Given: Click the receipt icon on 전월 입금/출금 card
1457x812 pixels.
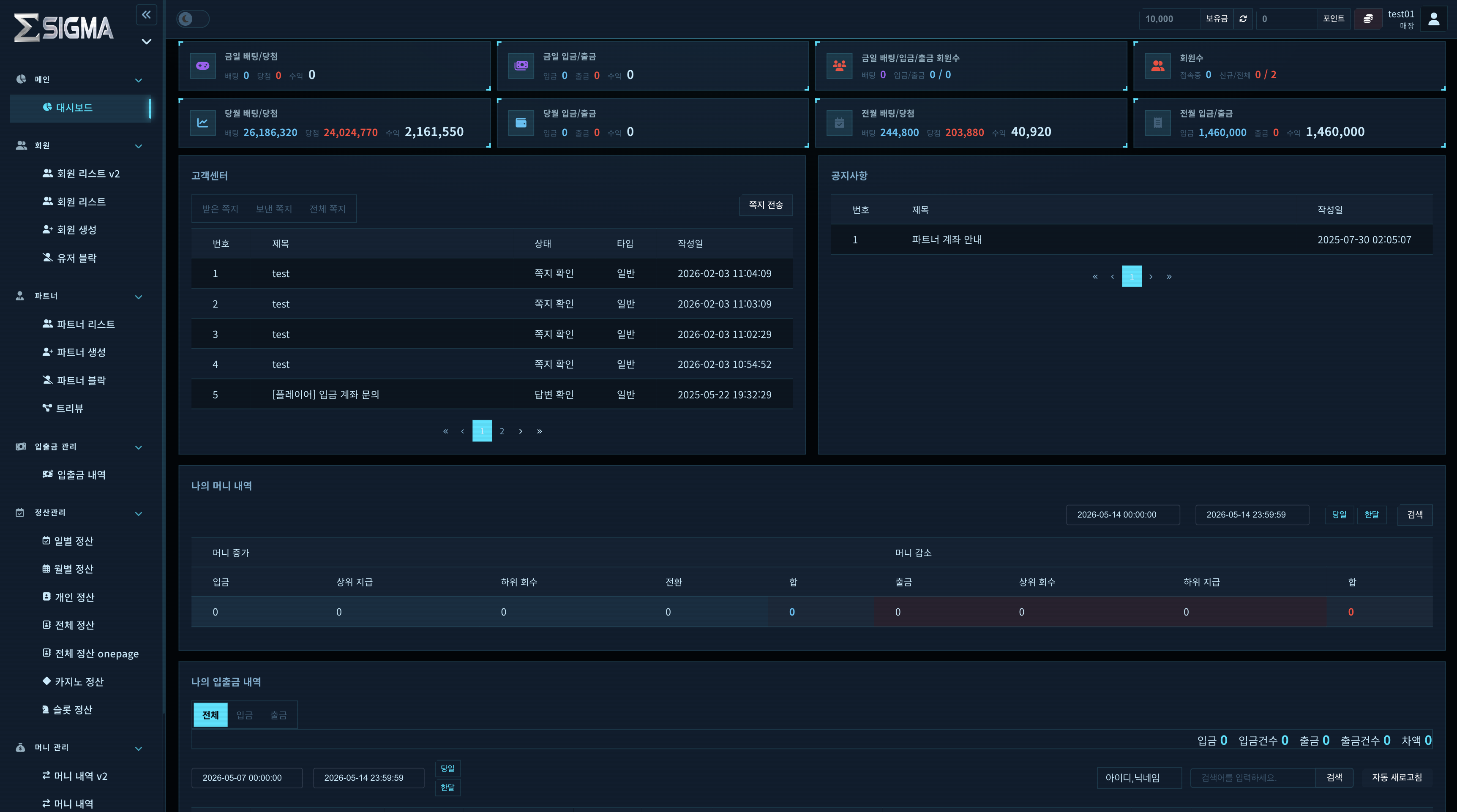Looking at the screenshot, I should point(1158,123).
